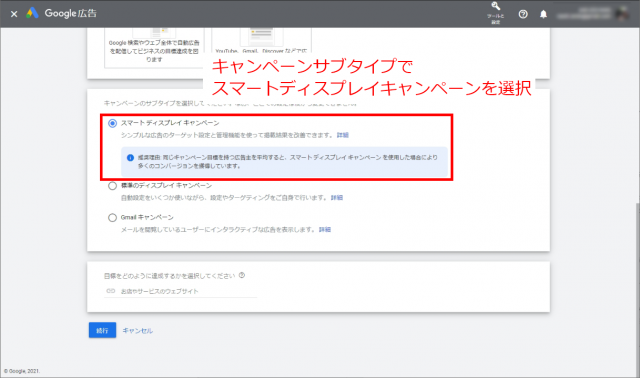Click the blue 続行 continue button
The width and height of the screenshot is (640, 378).
(102, 330)
